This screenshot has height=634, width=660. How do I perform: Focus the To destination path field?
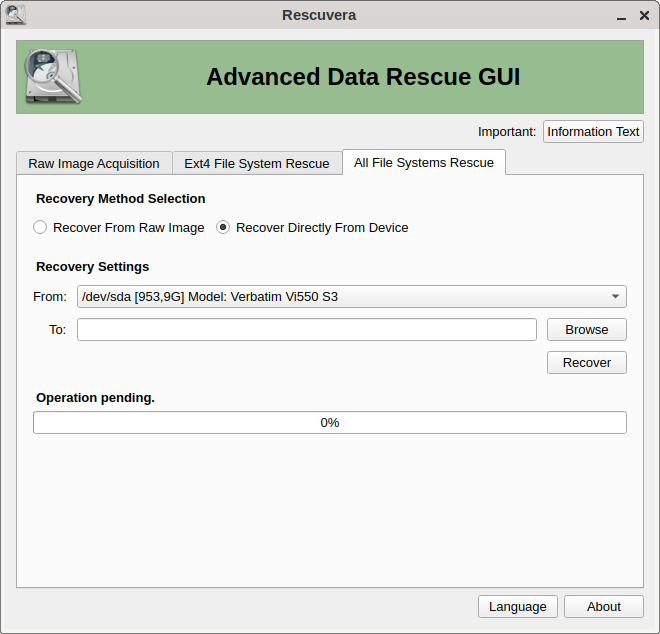click(307, 330)
